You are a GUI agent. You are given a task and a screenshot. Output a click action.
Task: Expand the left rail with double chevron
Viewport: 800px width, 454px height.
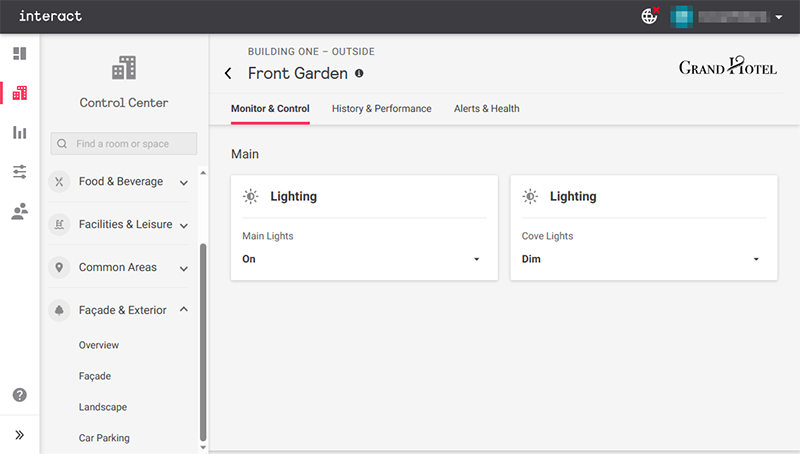tap(19, 435)
